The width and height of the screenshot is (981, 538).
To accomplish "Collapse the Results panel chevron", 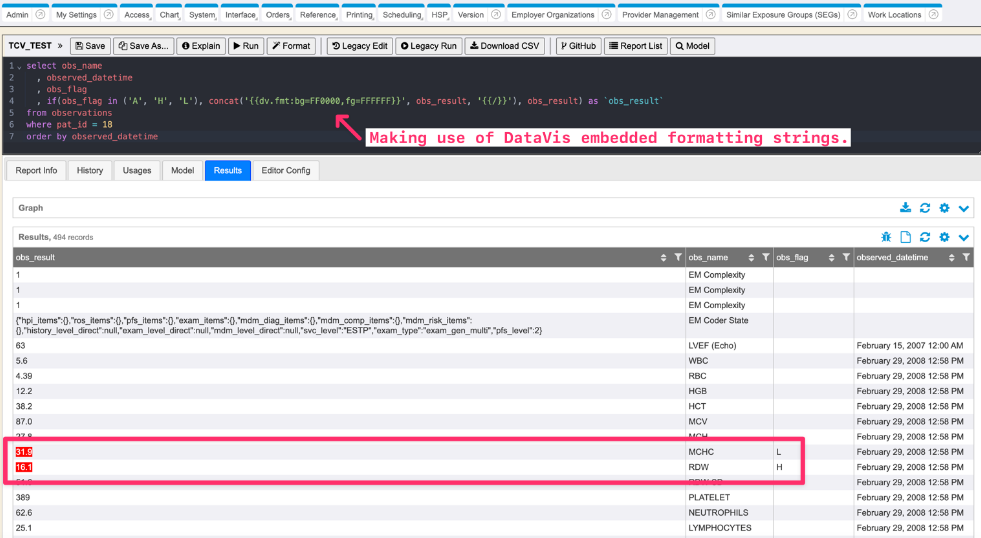I will [x=964, y=237].
